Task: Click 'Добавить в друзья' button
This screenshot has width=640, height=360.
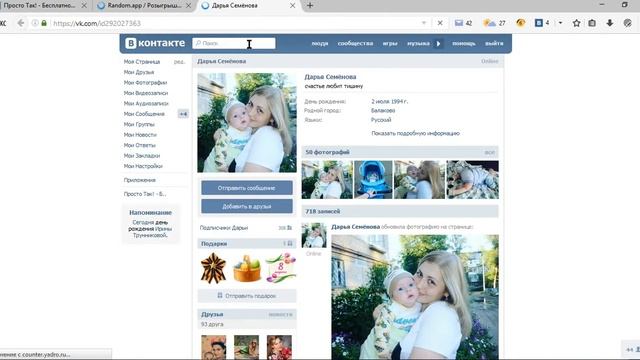Action: pyautogui.click(x=247, y=206)
